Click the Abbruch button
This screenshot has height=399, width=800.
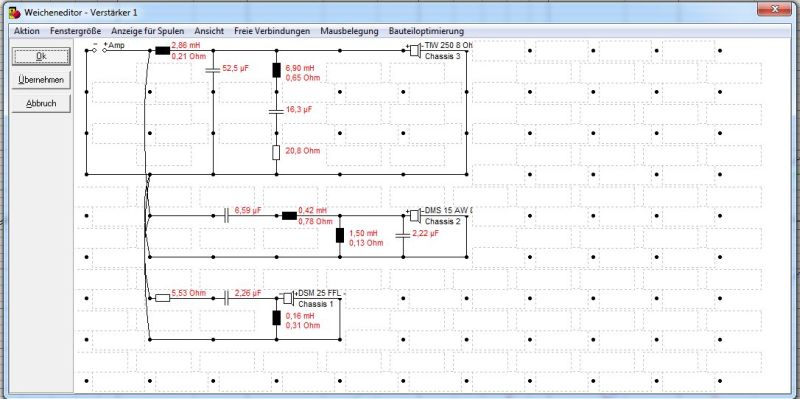(x=41, y=104)
